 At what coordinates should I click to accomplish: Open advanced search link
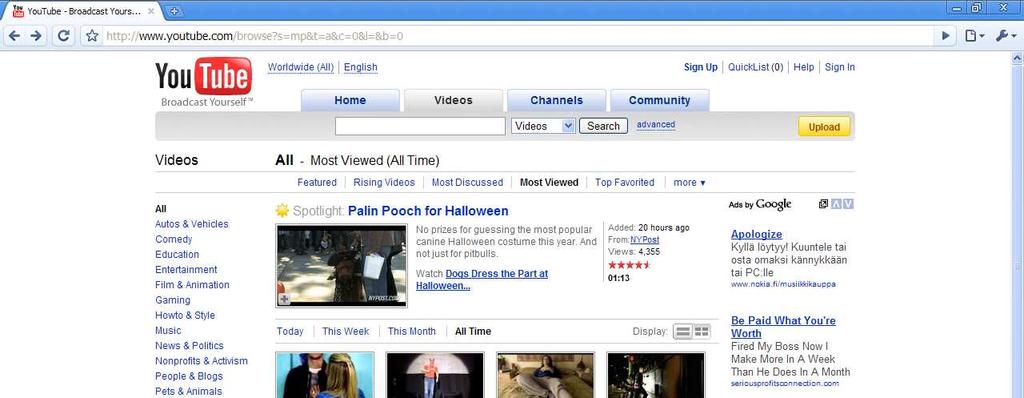coord(656,124)
